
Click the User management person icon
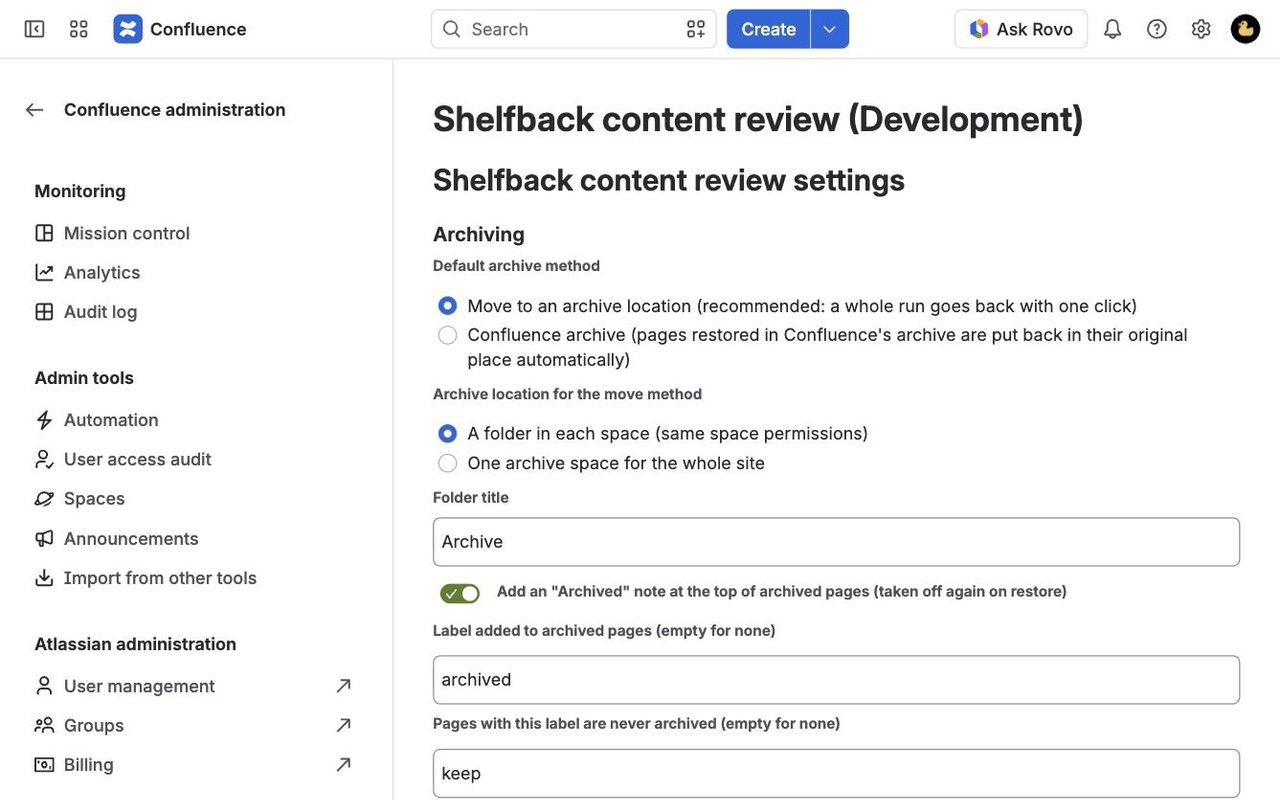pos(44,686)
